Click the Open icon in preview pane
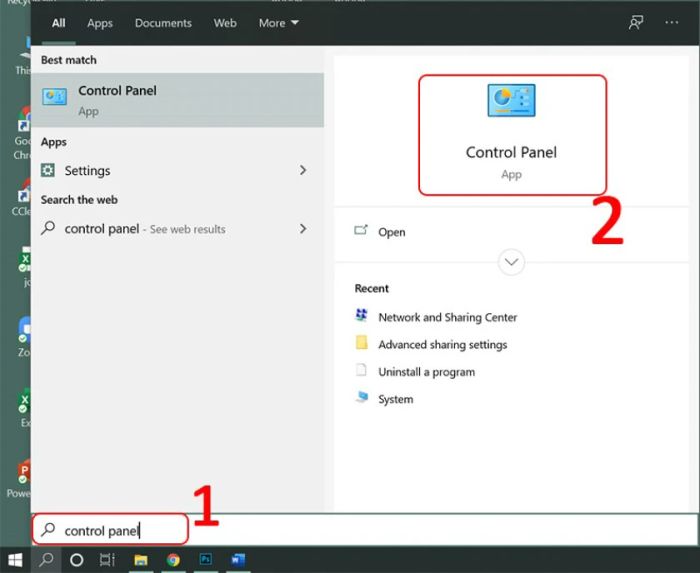The height and width of the screenshot is (573, 700). (x=361, y=230)
